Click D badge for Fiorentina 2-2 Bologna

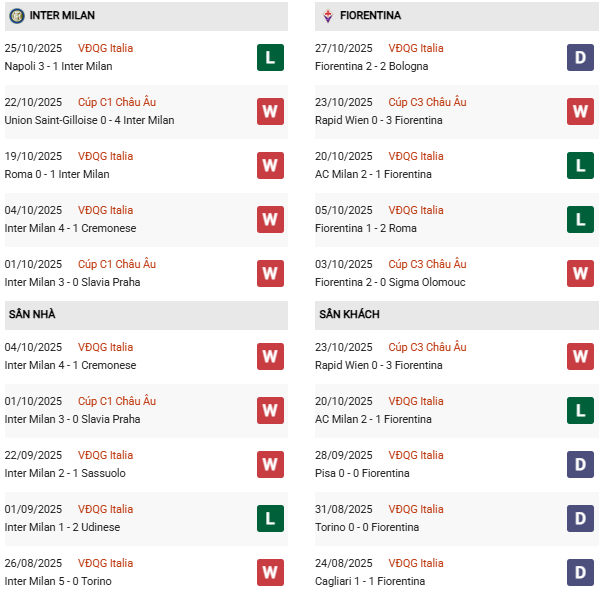(x=580, y=57)
